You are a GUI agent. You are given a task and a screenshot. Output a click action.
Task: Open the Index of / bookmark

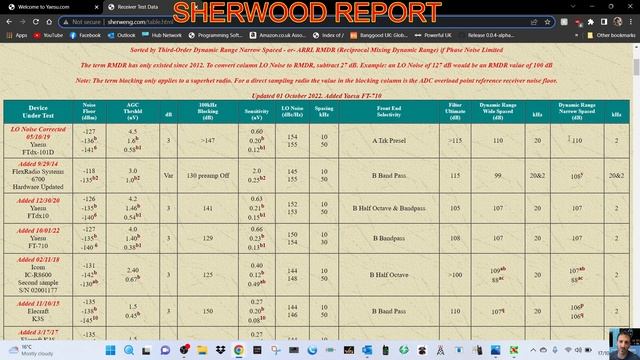[x=328, y=36]
